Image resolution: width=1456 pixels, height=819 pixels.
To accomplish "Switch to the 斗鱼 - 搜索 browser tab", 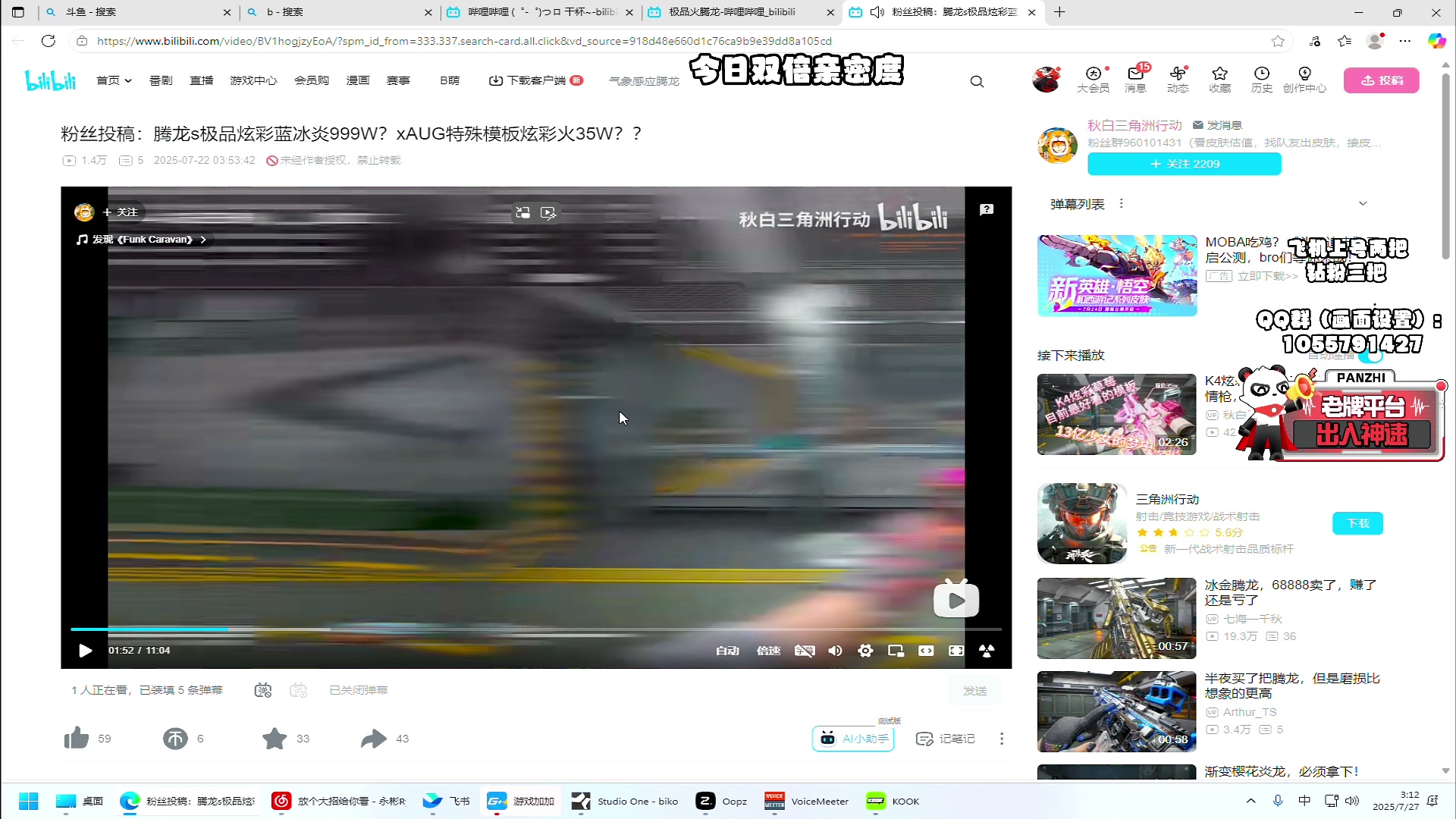I will pos(138,12).
